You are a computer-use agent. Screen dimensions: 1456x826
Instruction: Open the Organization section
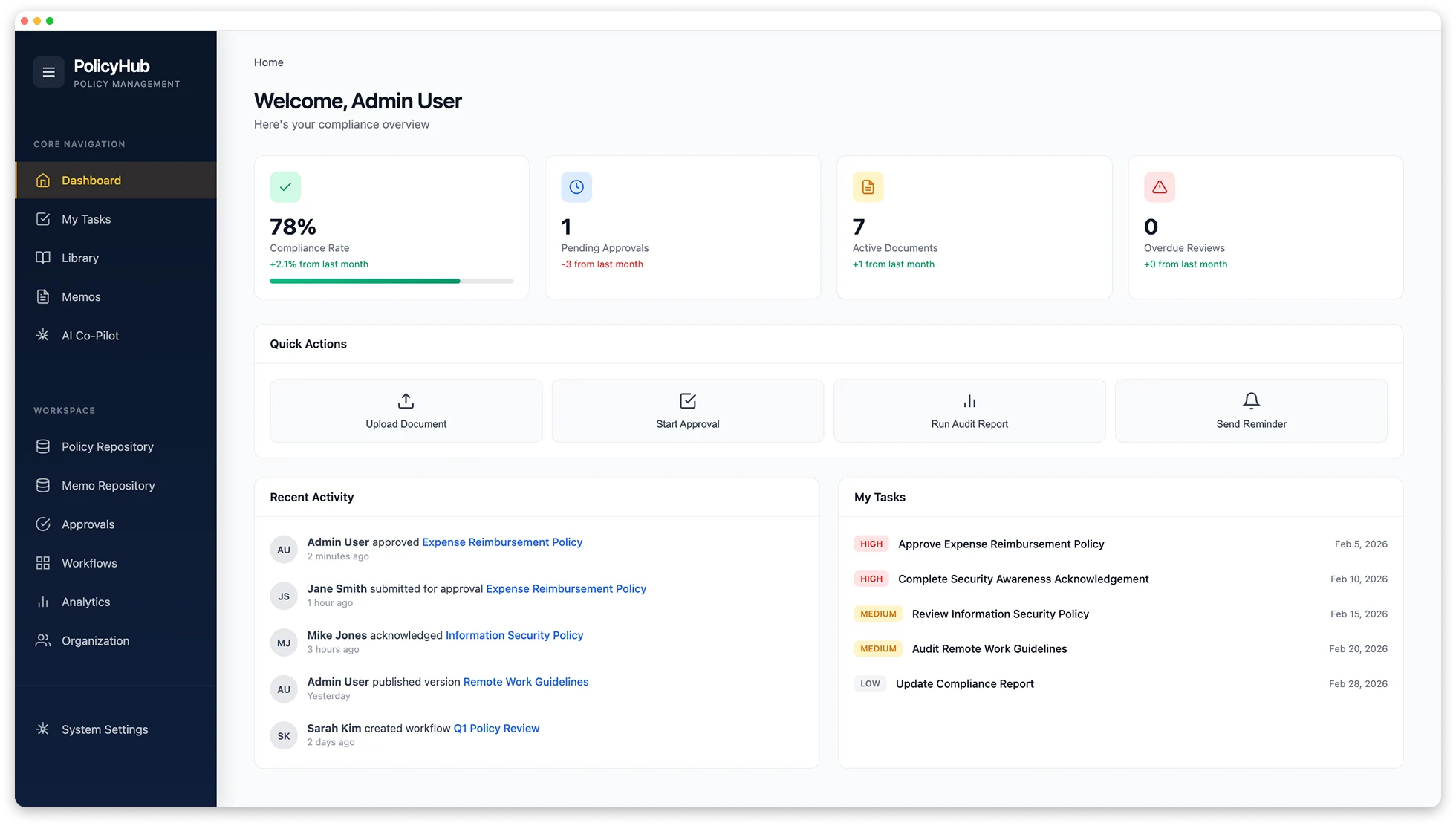(95, 640)
